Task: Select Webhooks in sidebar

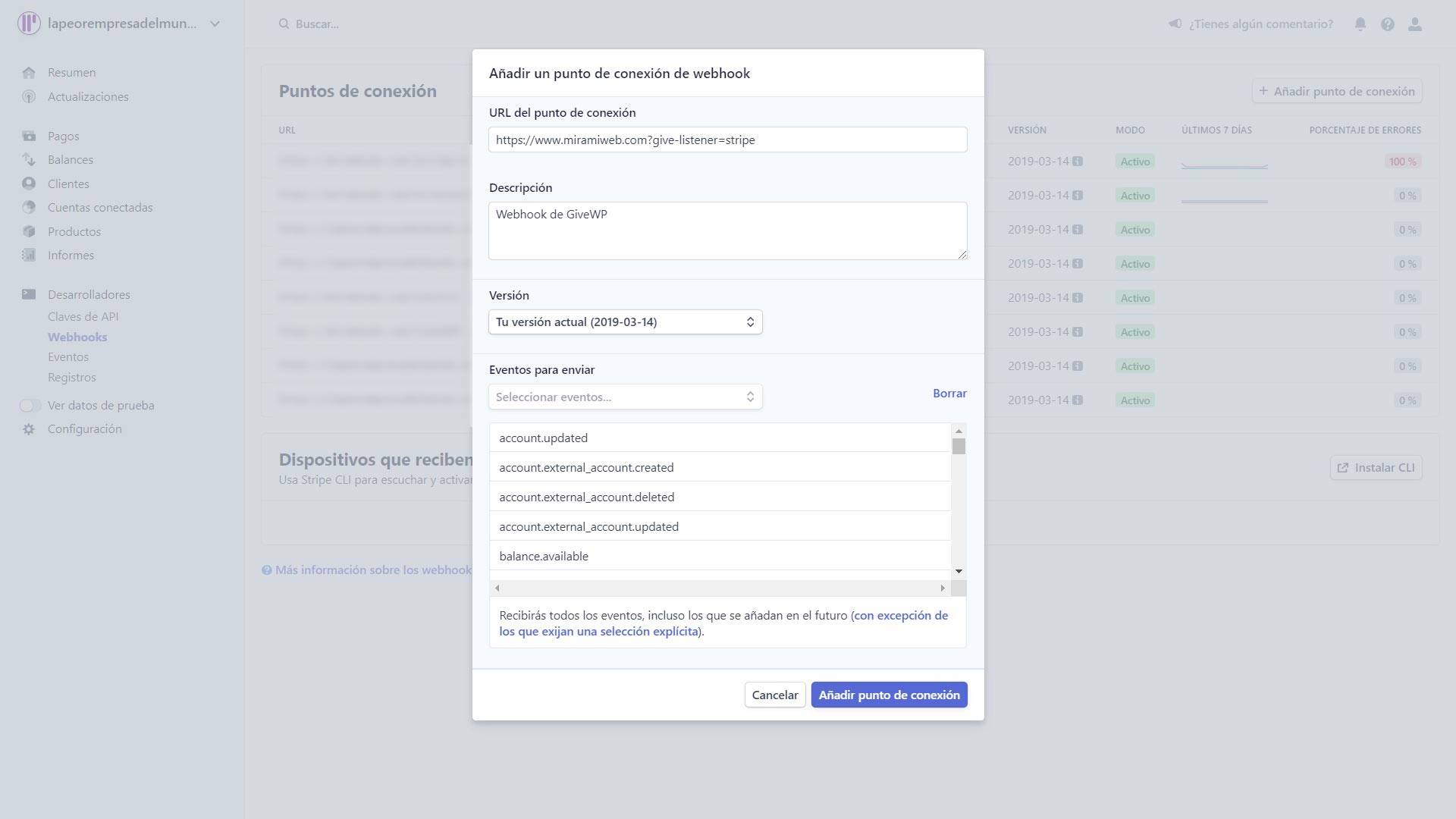Action: (77, 337)
